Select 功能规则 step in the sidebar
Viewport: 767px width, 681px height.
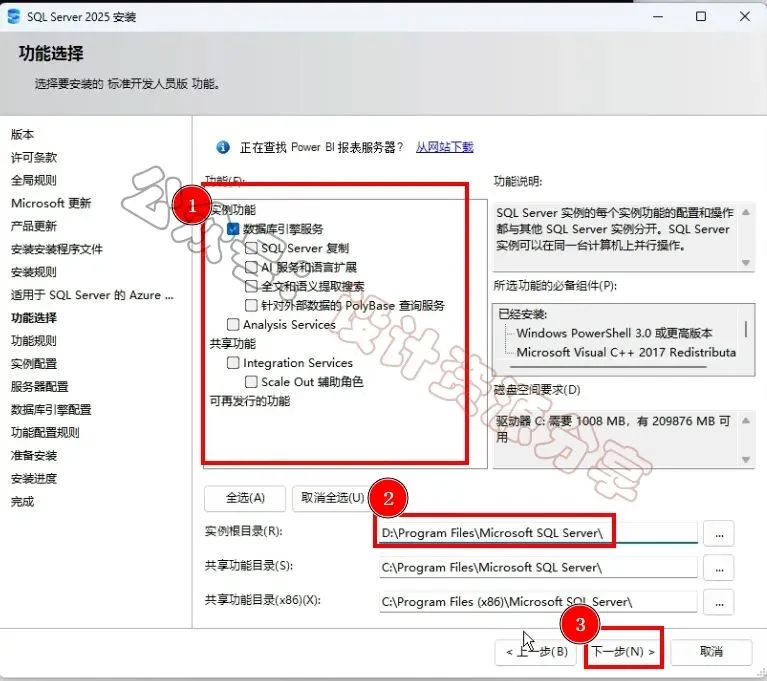(x=34, y=340)
